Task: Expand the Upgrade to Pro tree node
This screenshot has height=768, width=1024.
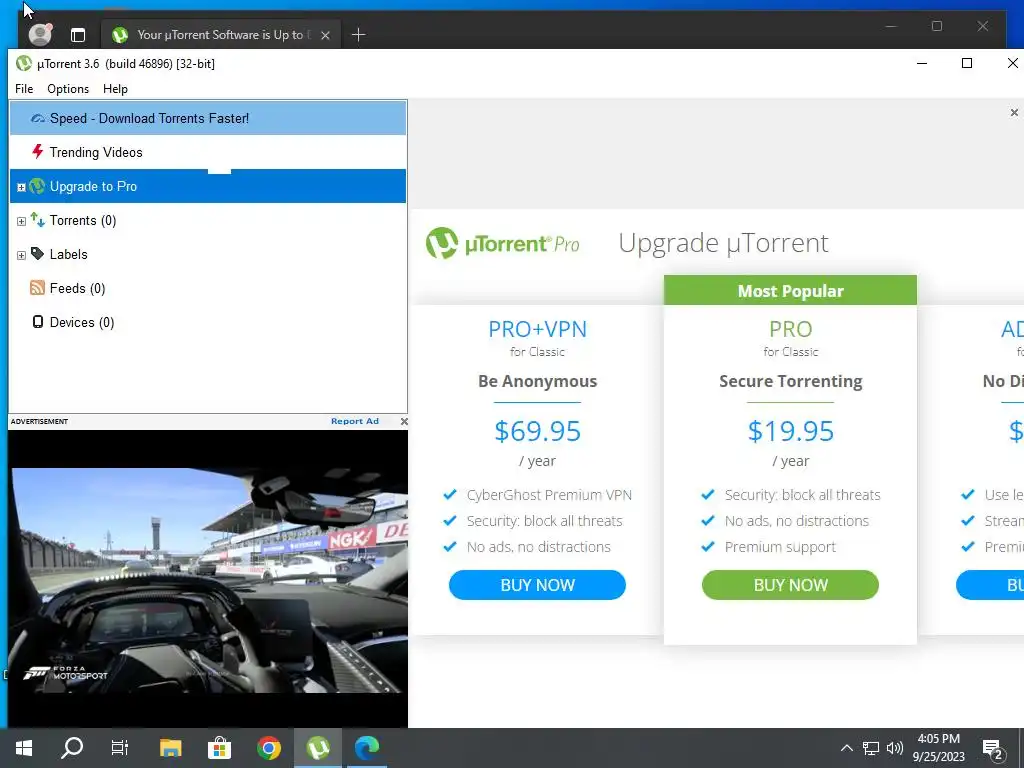Action: 21,187
